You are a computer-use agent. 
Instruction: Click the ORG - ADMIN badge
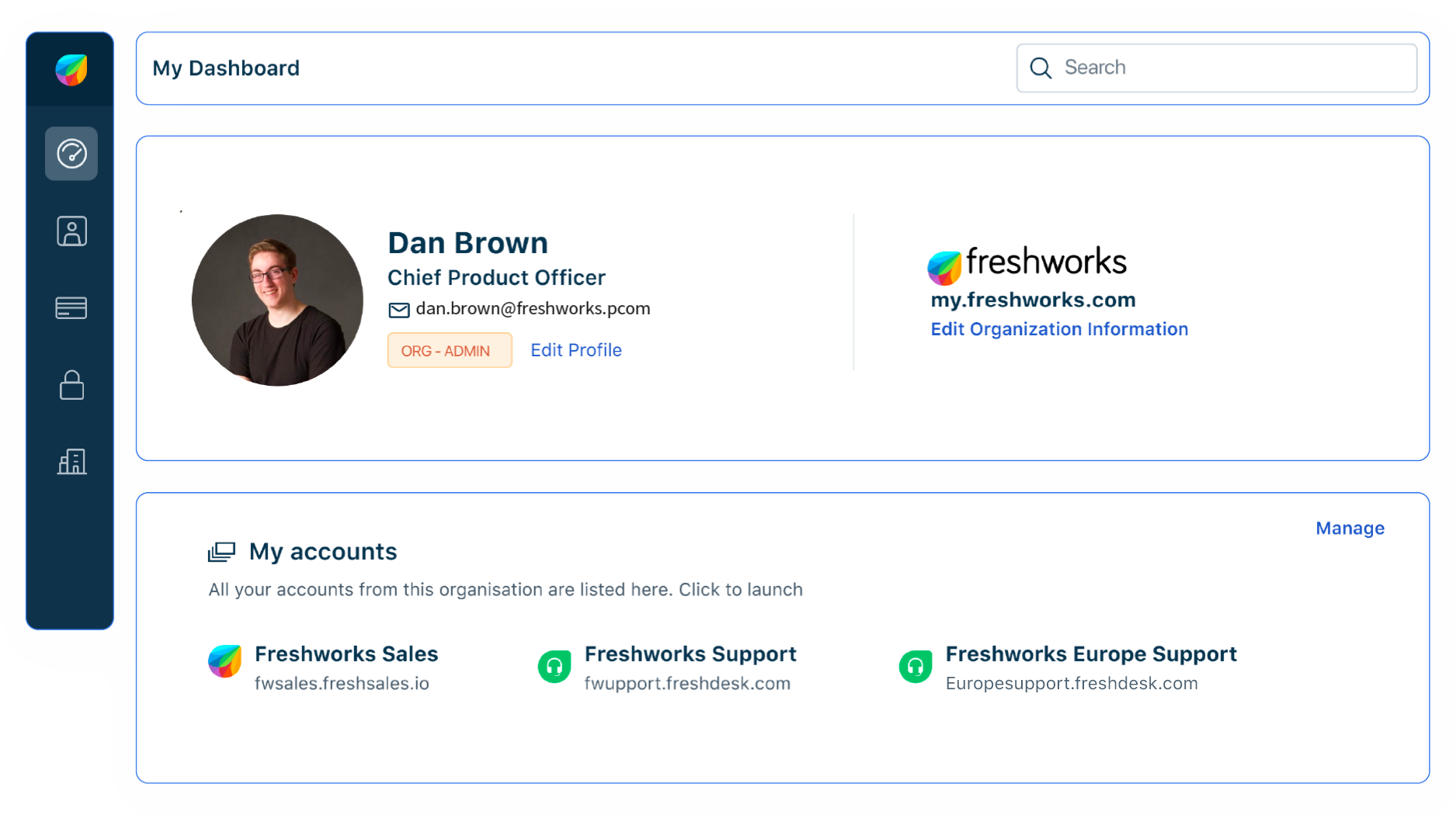pos(450,351)
